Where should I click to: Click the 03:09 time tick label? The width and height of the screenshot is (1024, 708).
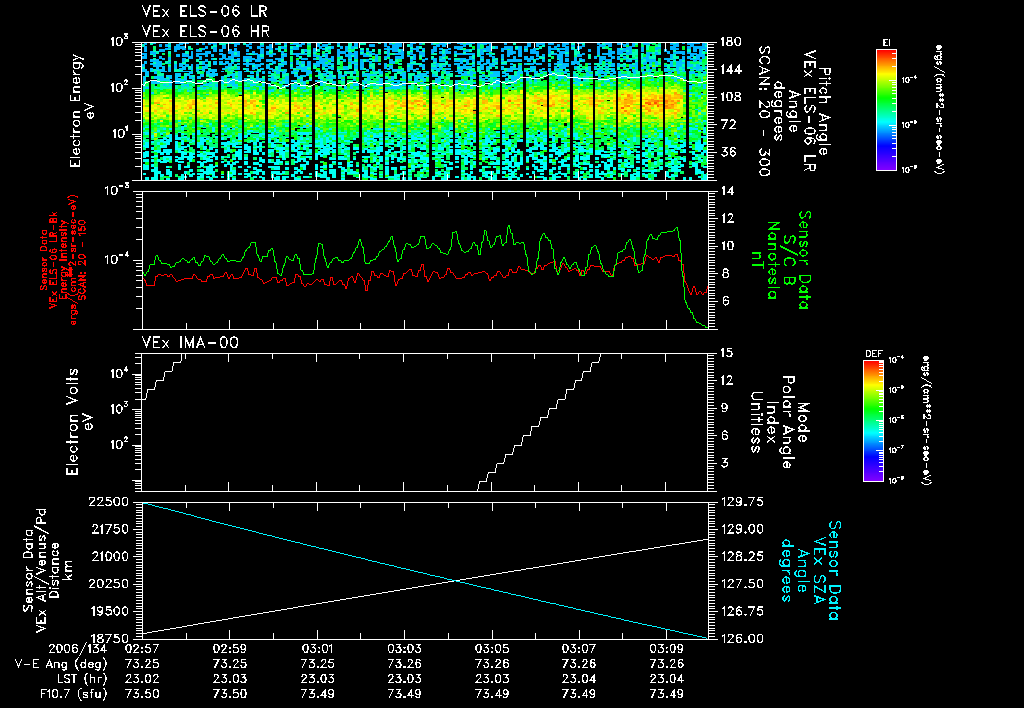point(666,649)
